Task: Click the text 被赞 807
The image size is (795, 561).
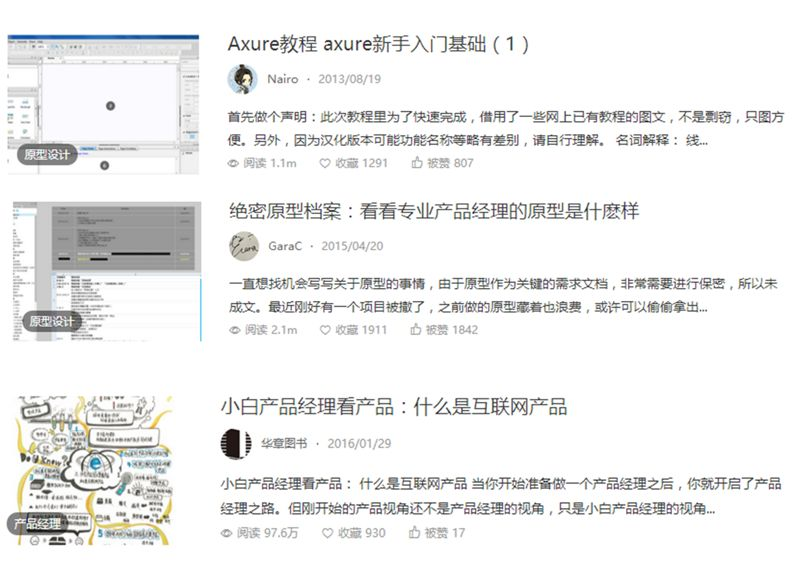Action: (450, 163)
